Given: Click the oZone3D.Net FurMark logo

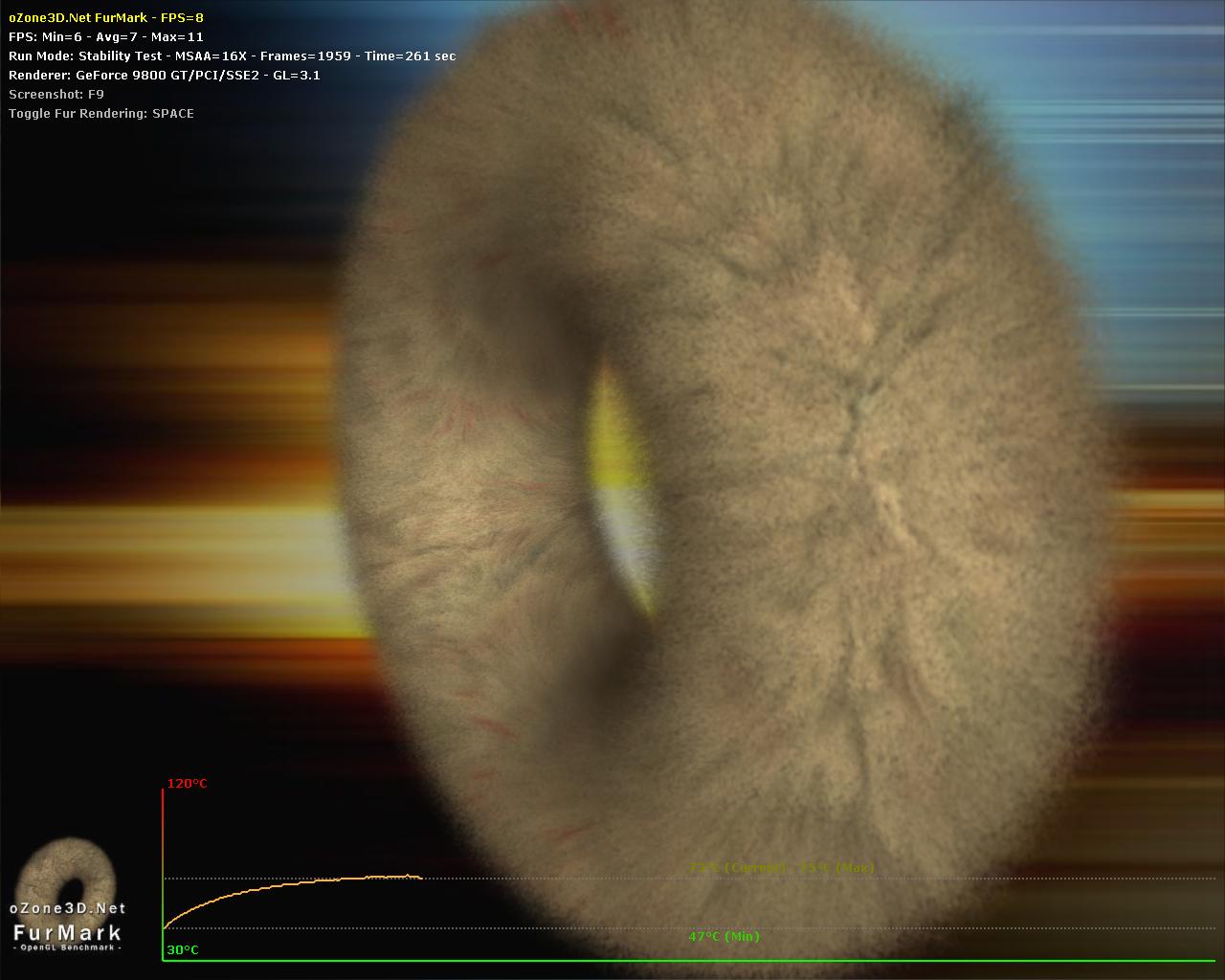Looking at the screenshot, I should coord(67,895).
